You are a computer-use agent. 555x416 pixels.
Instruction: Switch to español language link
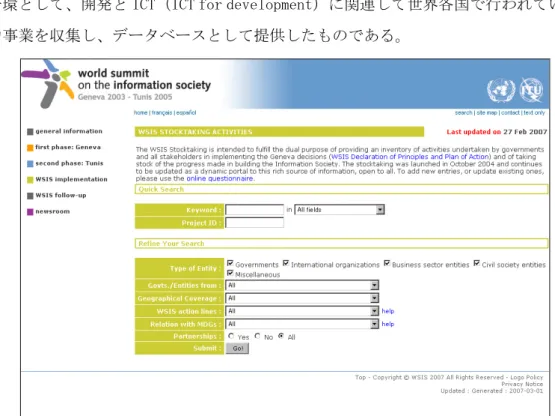[x=186, y=113]
